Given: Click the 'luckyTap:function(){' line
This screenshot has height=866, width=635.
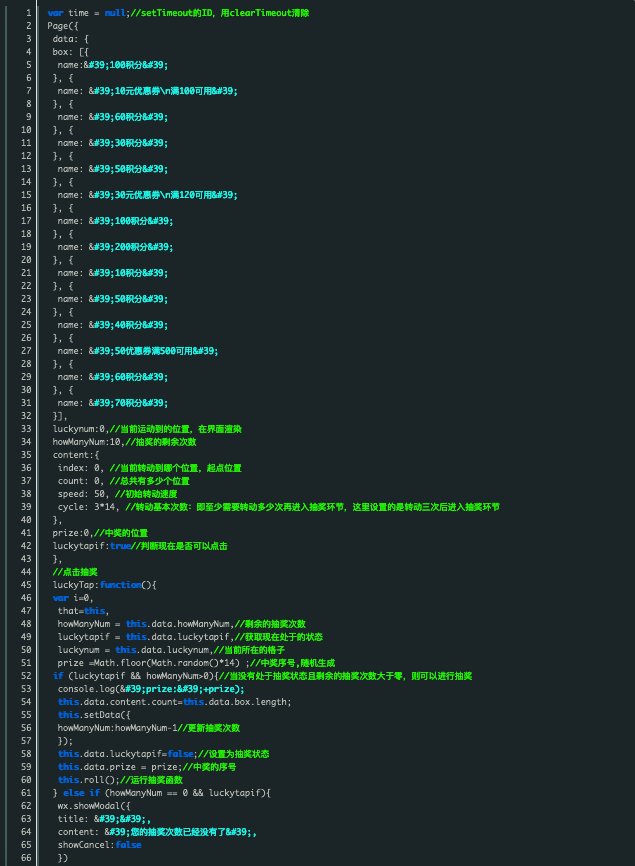Looking at the screenshot, I should tap(104, 584).
